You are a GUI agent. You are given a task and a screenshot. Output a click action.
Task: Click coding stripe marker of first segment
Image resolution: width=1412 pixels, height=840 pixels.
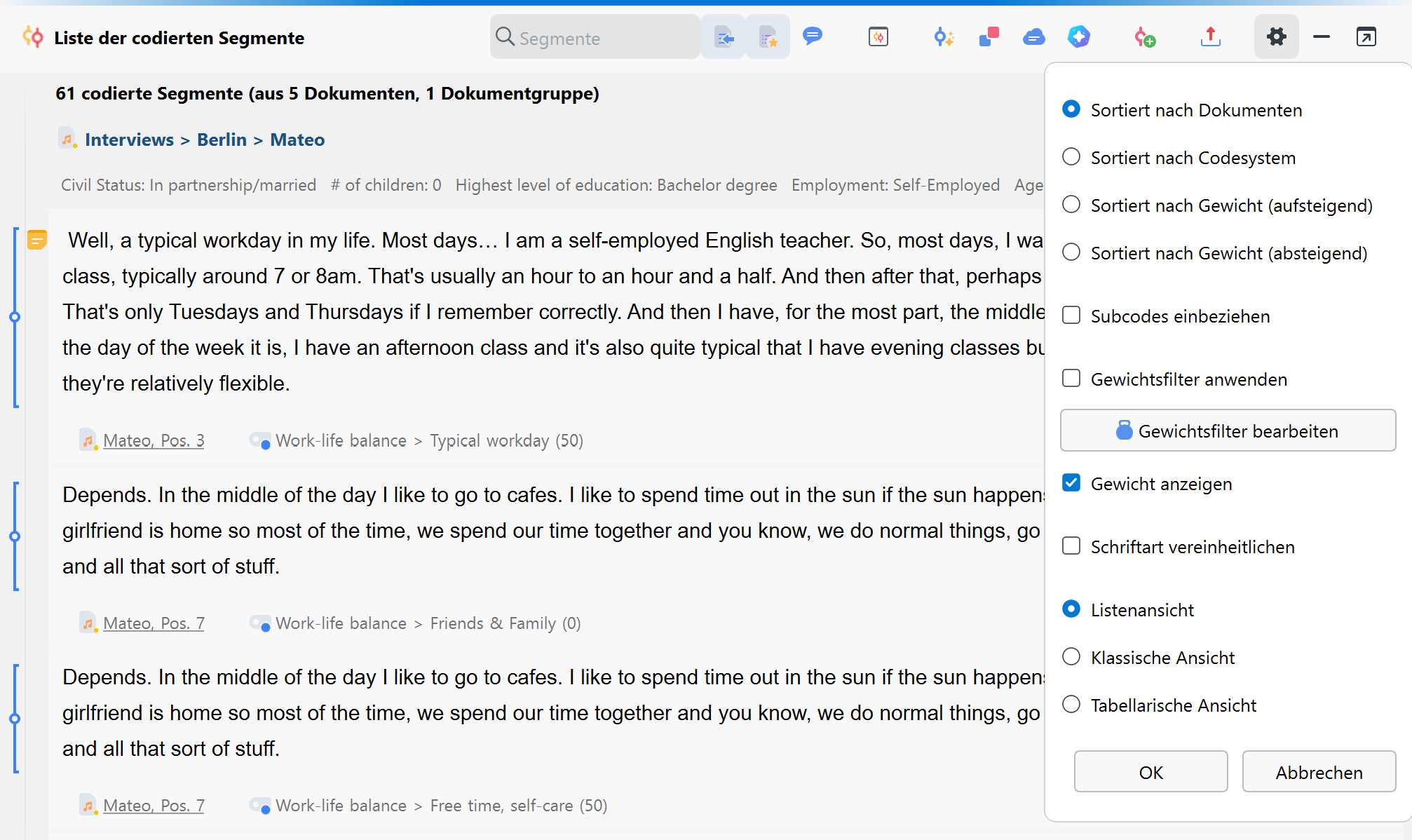point(15,317)
